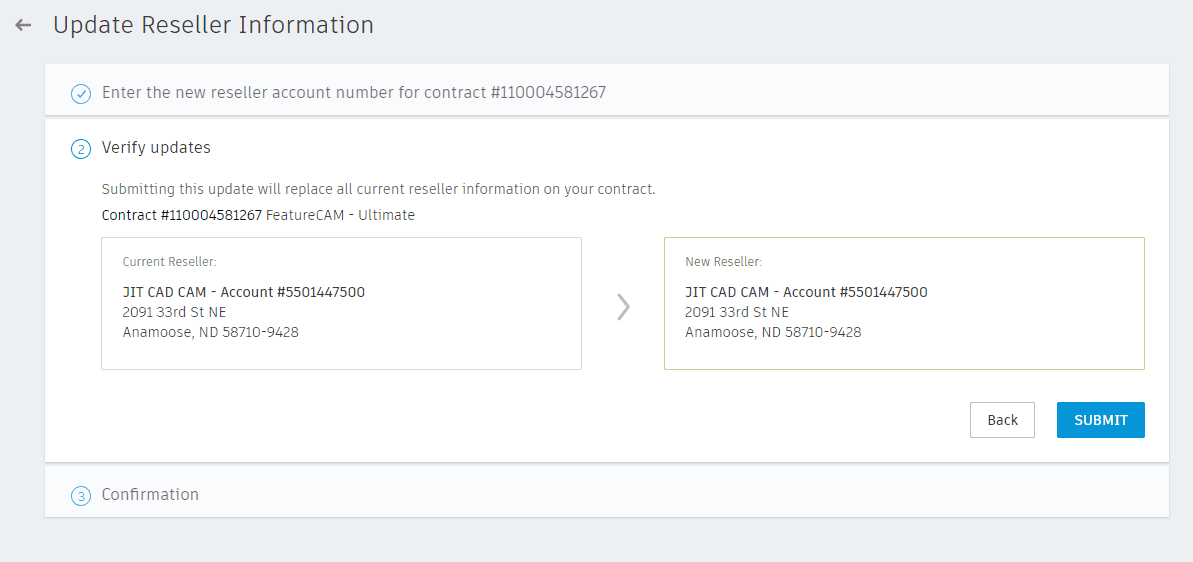Screen dimensions: 1193x562
Task: Expand the Confirmation step
Action: click(150, 495)
